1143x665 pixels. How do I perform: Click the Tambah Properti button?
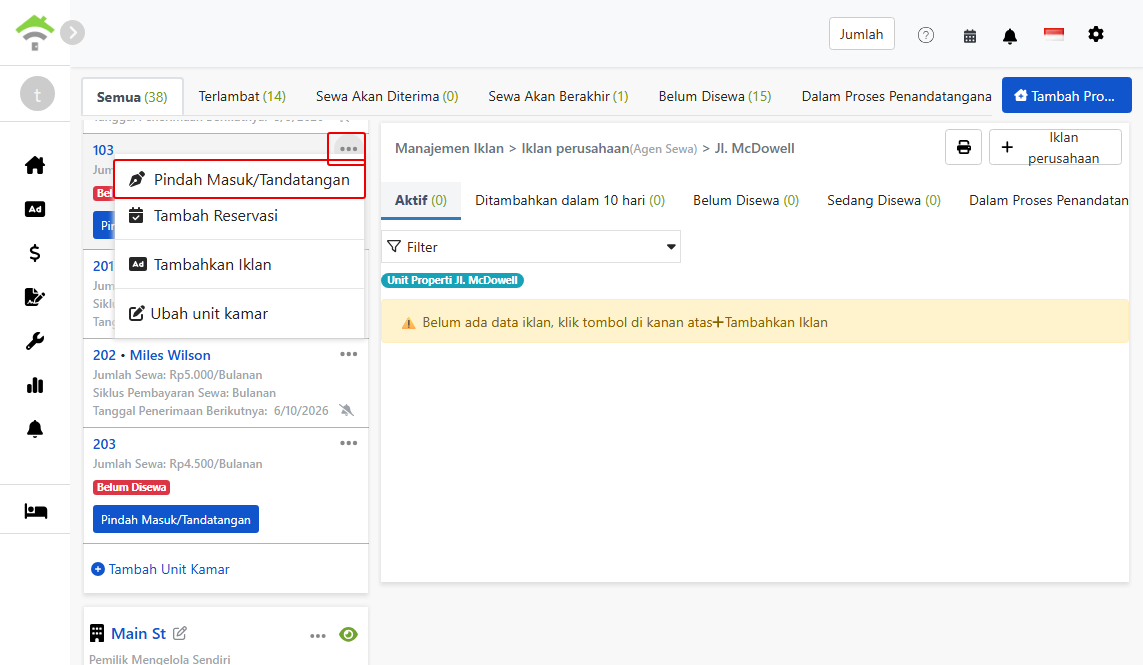[x=1066, y=96]
